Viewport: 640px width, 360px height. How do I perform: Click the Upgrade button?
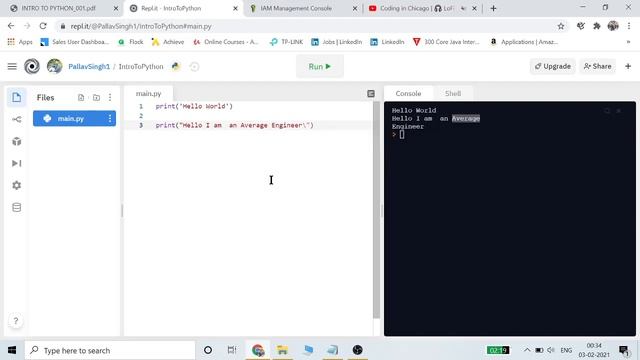[553, 66]
